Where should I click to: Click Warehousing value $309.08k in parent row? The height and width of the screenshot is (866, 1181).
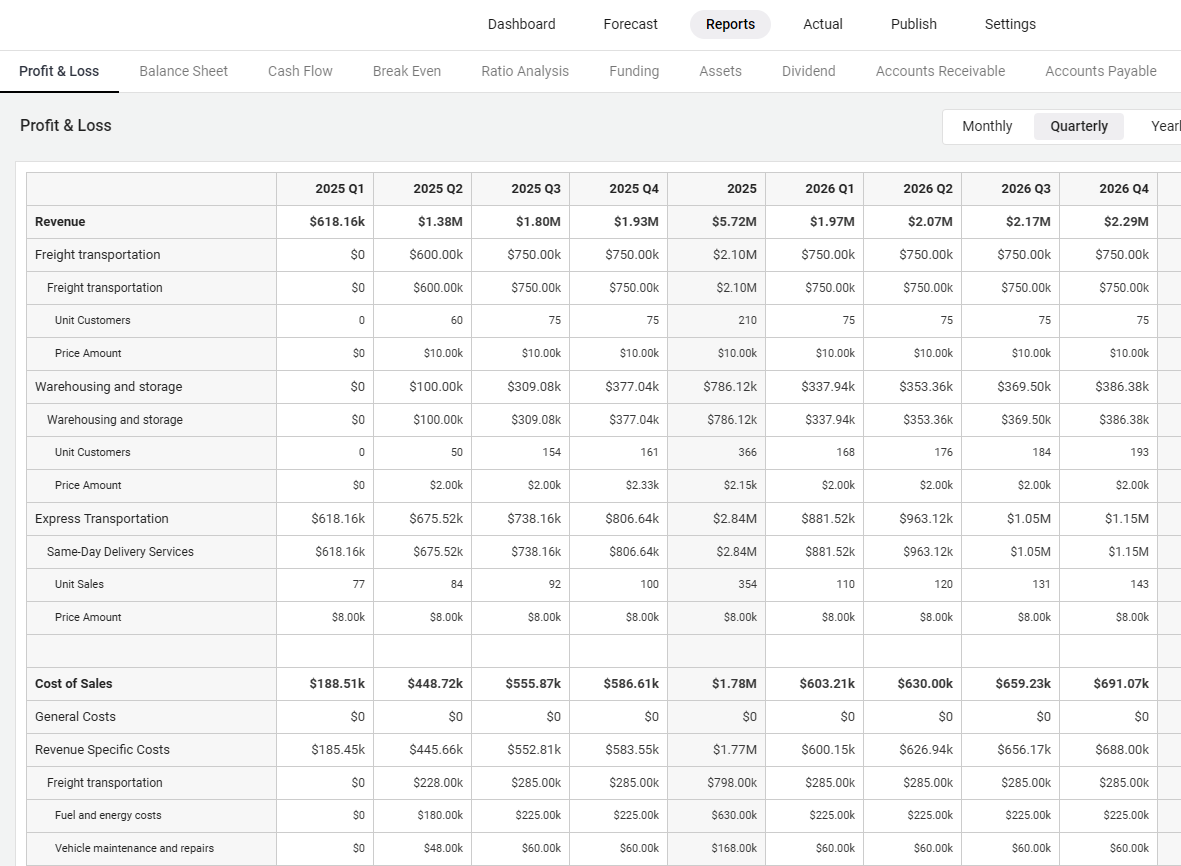[x=534, y=386]
